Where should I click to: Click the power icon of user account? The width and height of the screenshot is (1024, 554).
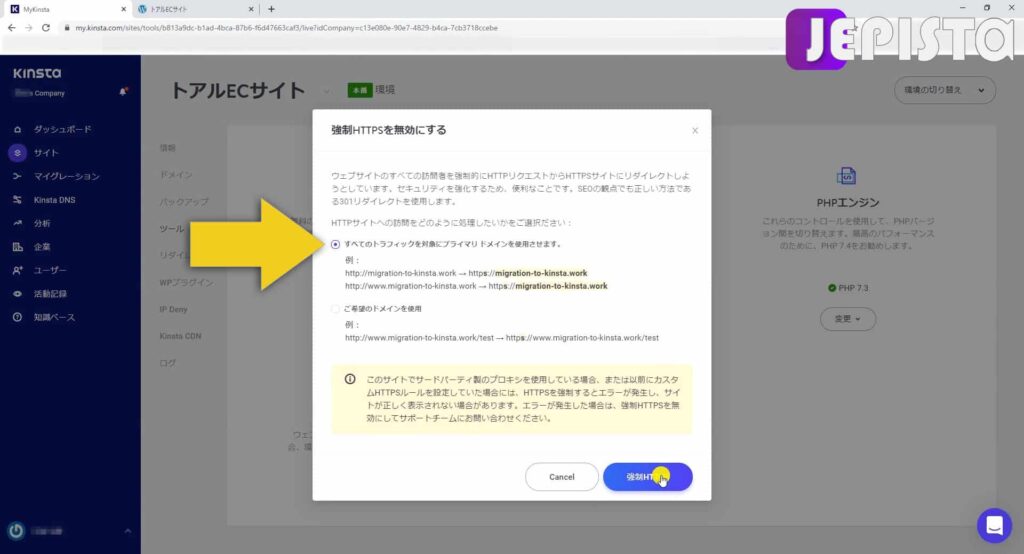16,531
